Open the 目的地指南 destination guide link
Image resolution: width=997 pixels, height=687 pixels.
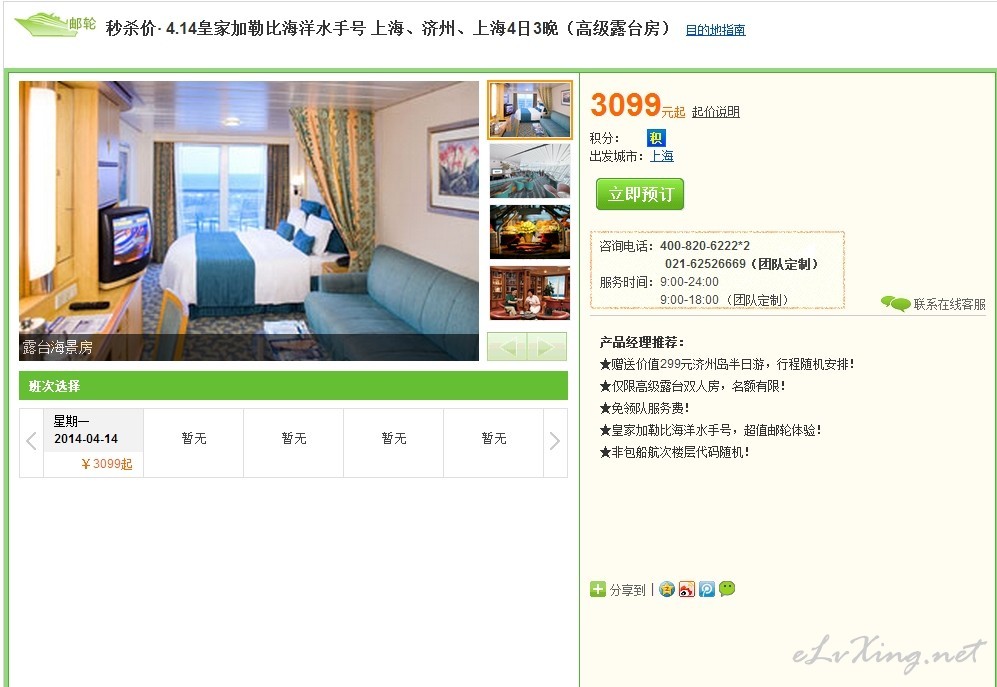pos(715,30)
